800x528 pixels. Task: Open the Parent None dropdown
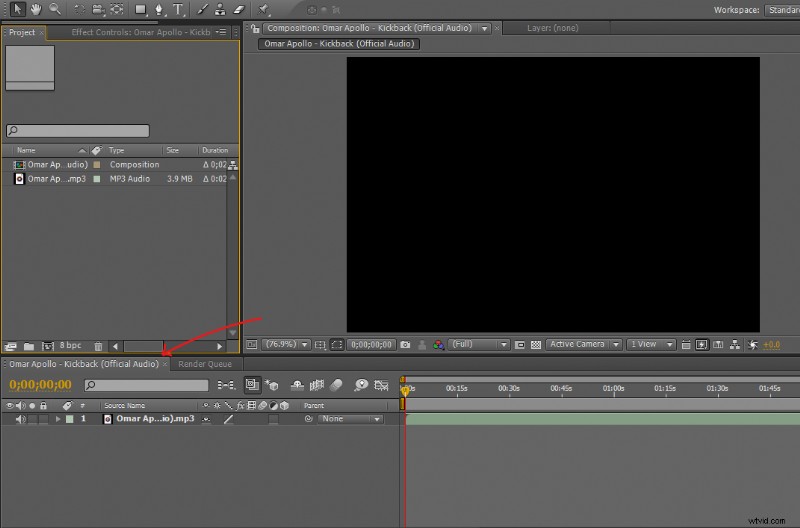(x=350, y=419)
